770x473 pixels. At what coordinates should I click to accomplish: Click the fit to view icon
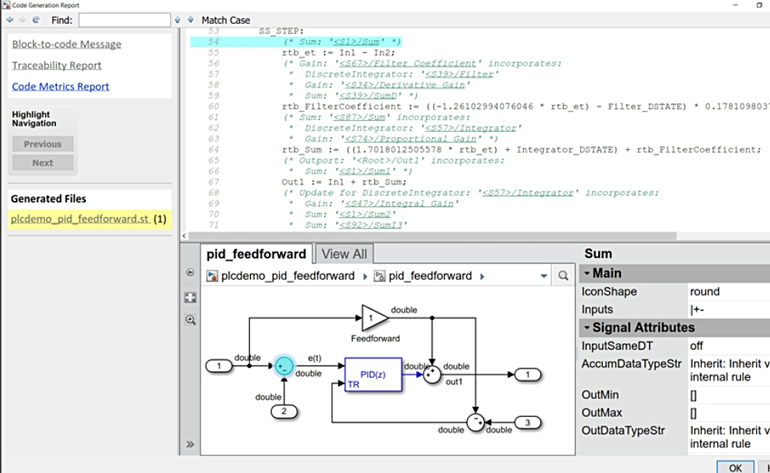point(190,297)
